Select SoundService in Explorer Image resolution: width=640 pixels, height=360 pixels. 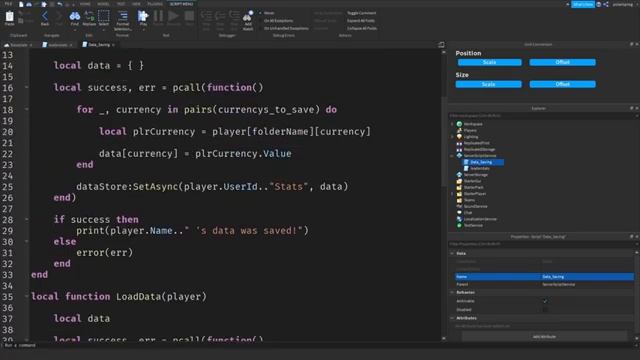click(476, 207)
